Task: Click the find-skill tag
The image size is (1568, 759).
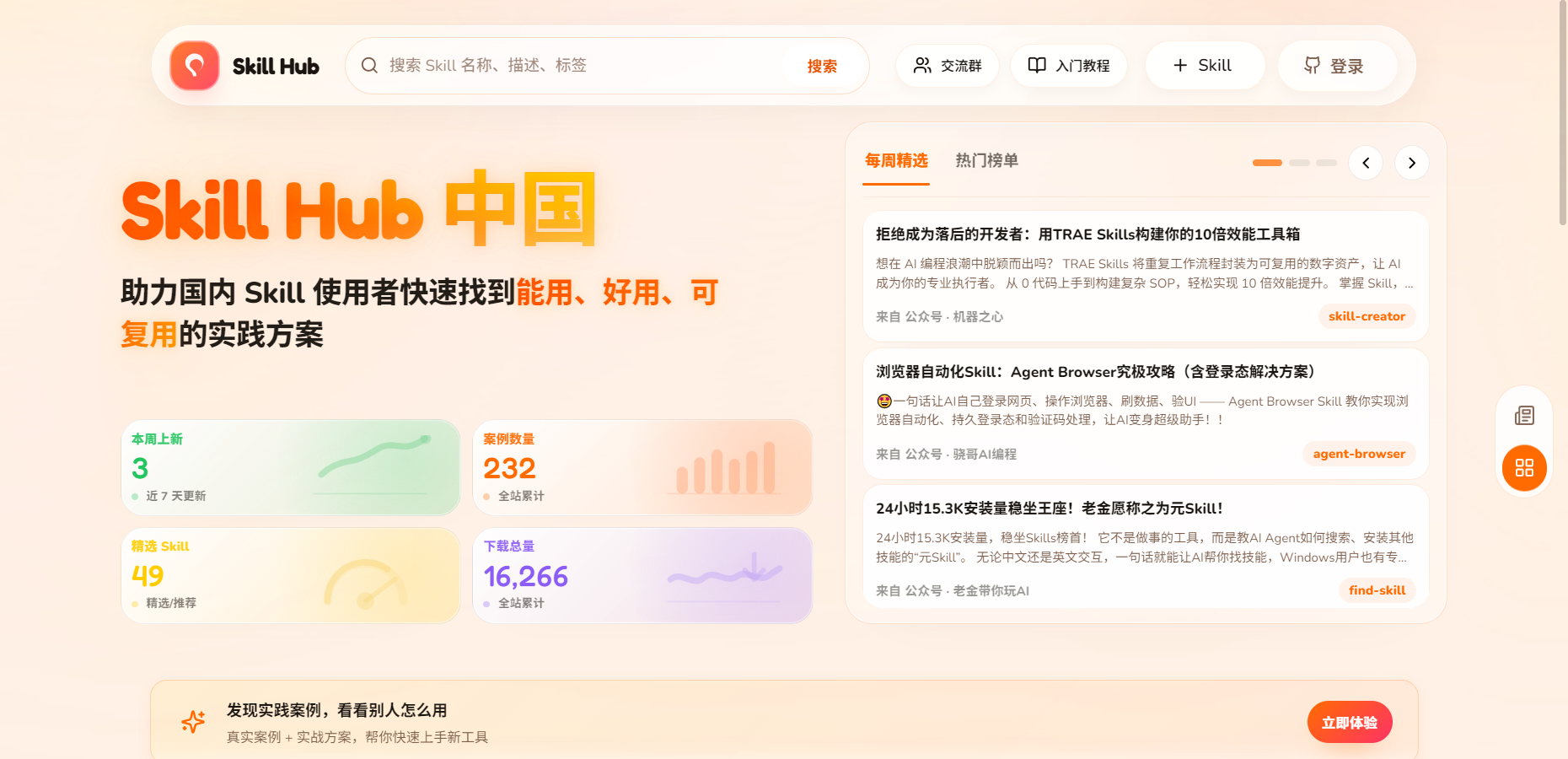Action: pyautogui.click(x=1377, y=590)
